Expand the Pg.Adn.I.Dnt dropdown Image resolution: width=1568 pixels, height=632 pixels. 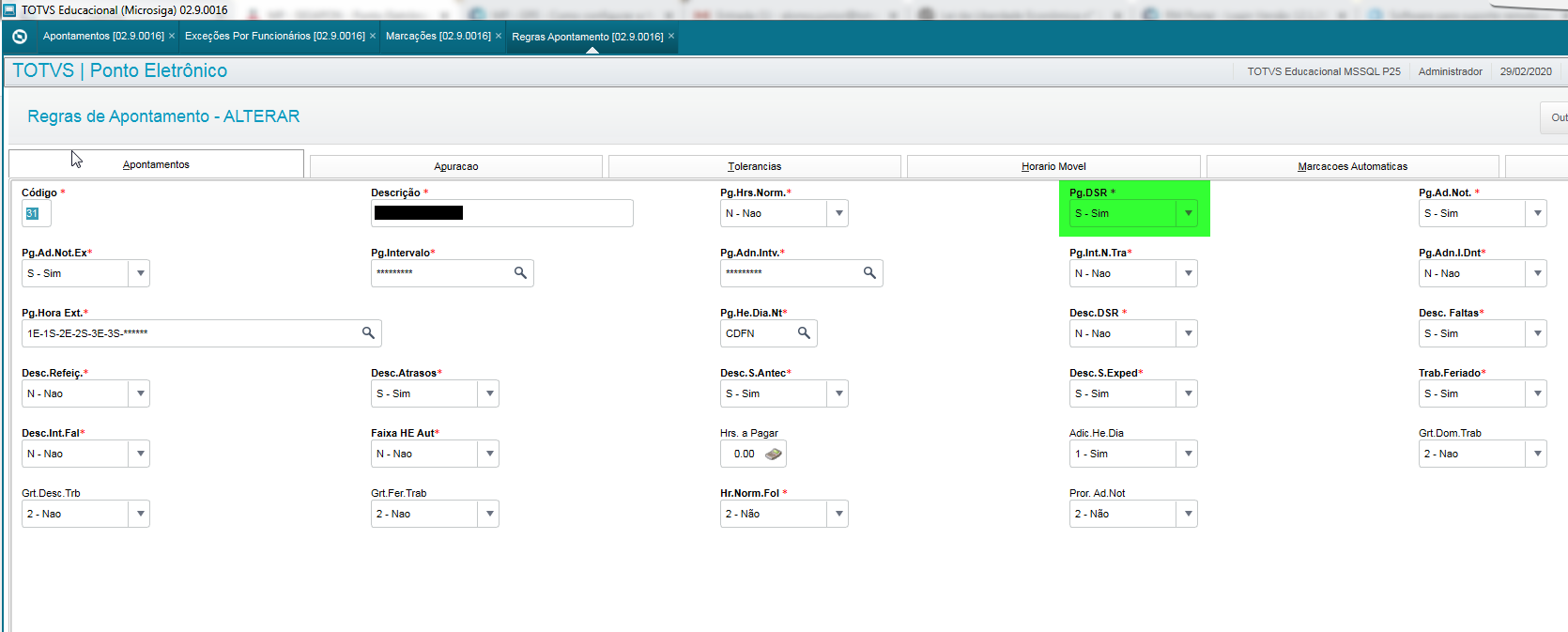click(1537, 273)
